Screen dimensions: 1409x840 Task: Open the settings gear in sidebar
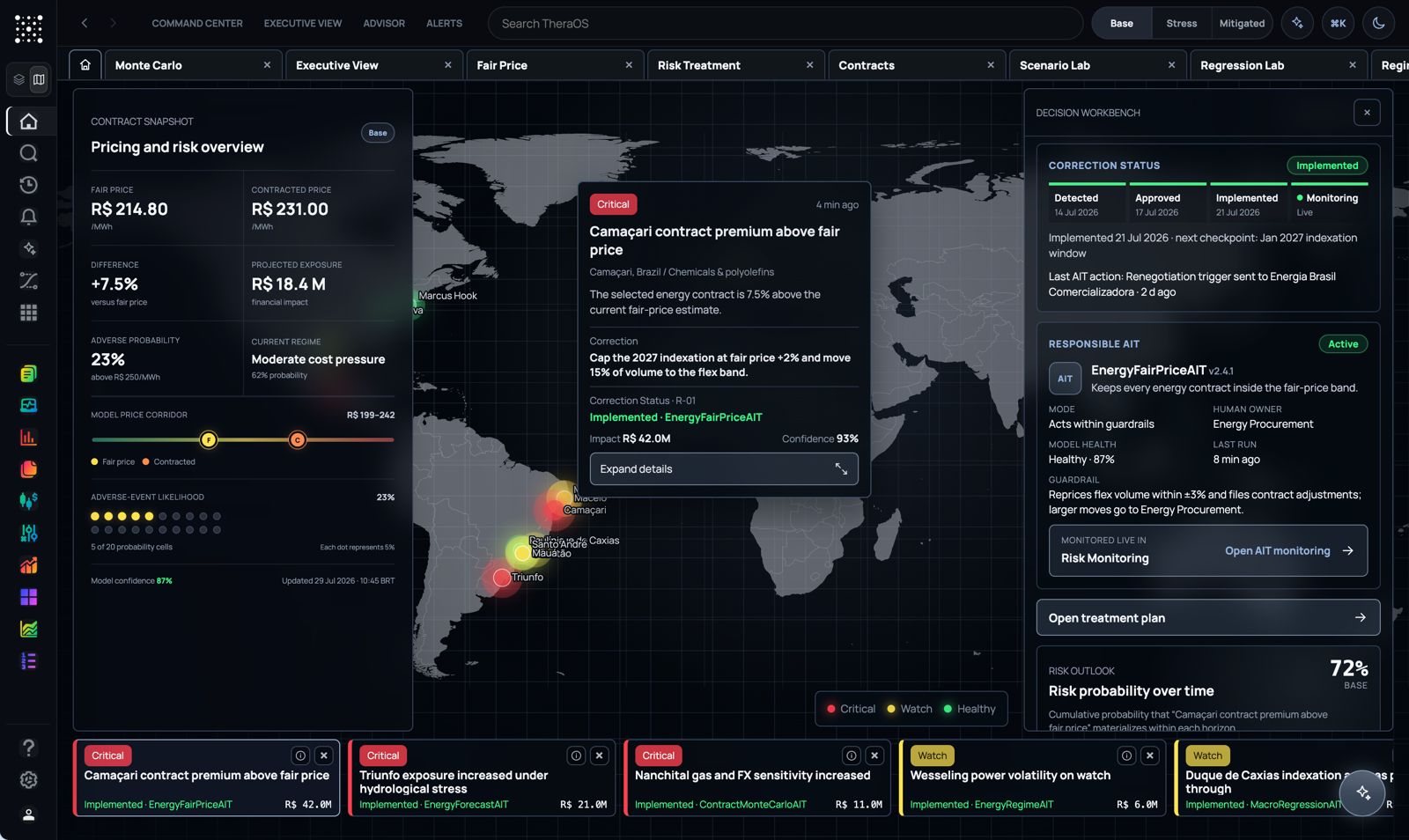coord(28,780)
